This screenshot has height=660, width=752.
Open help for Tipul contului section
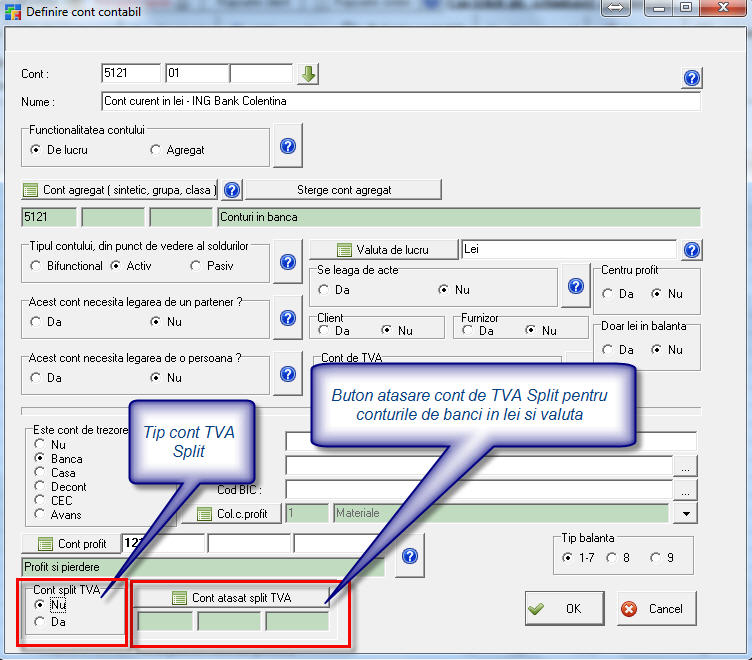pos(288,262)
